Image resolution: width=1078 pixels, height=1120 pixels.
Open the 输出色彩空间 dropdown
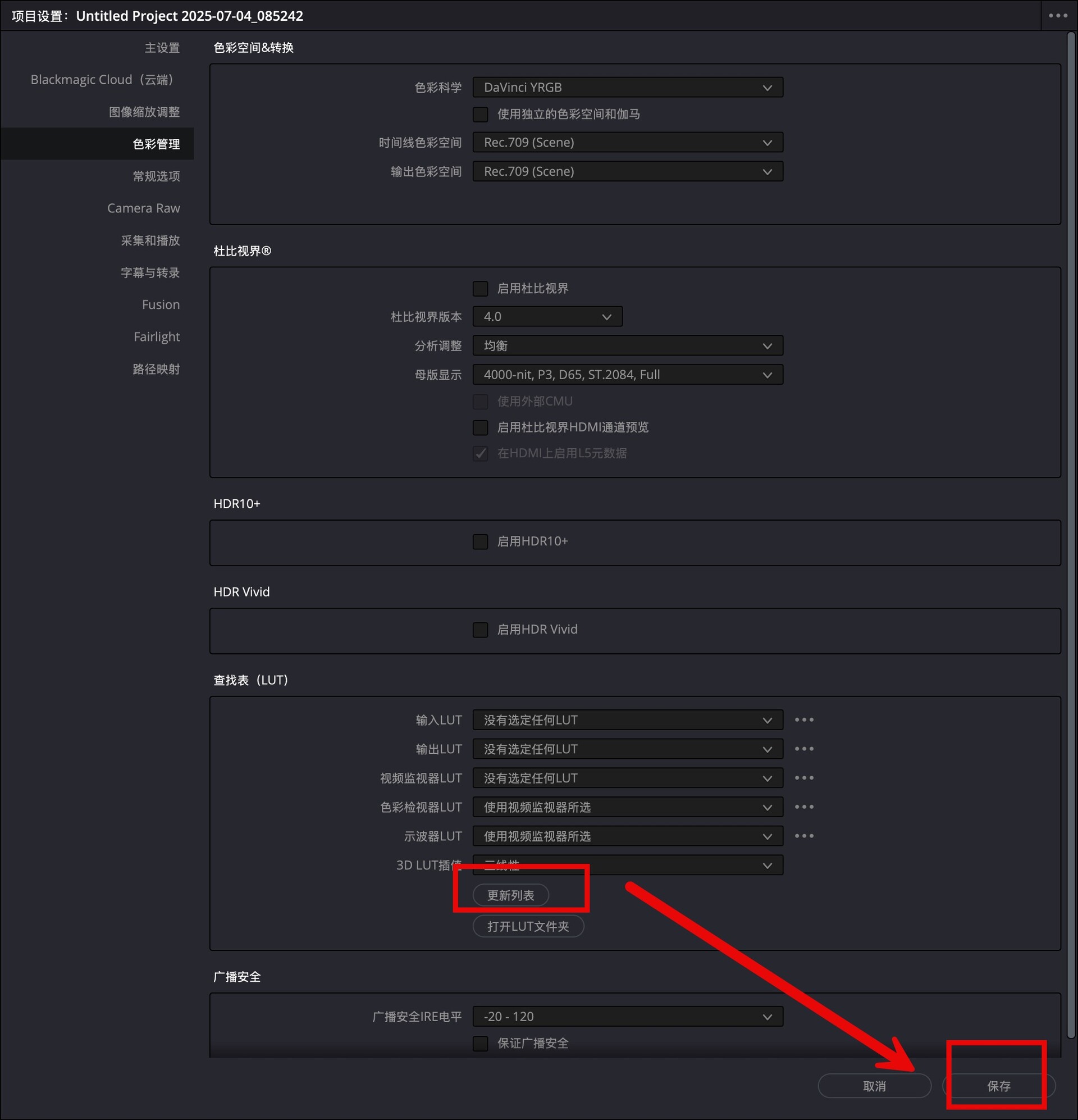click(628, 171)
